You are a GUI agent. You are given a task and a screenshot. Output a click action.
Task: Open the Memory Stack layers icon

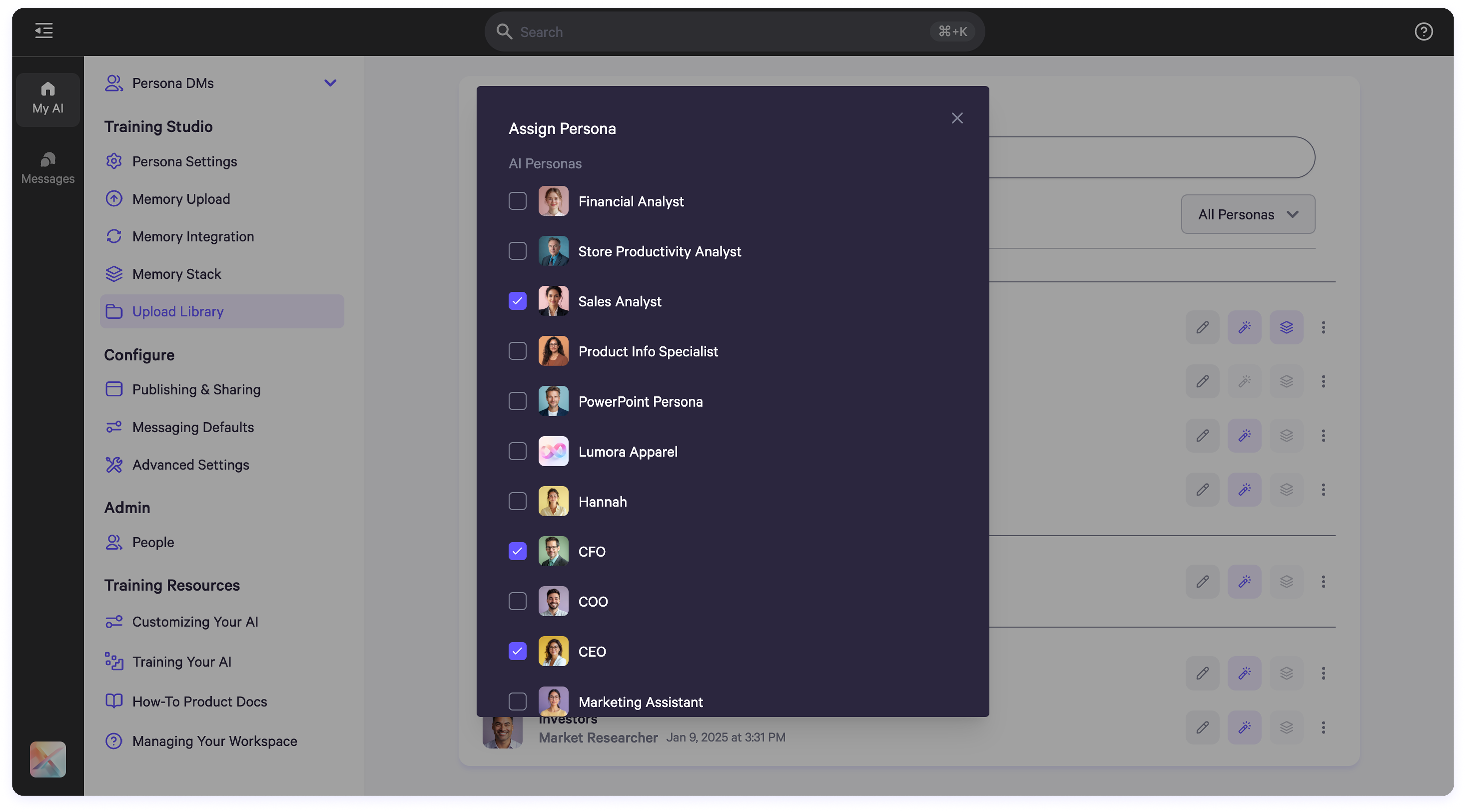coord(114,274)
